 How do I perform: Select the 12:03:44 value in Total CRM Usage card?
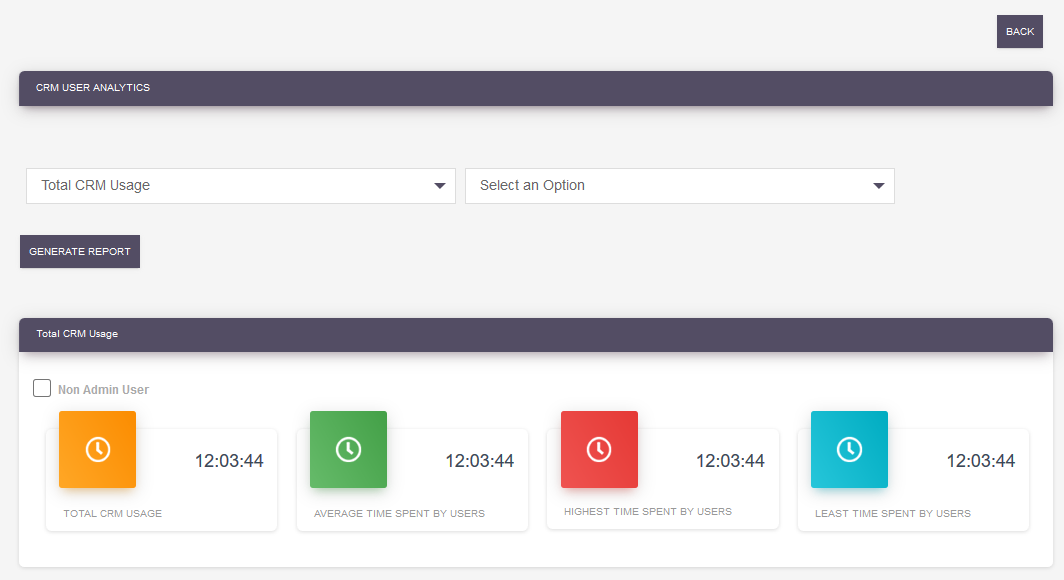[229, 461]
